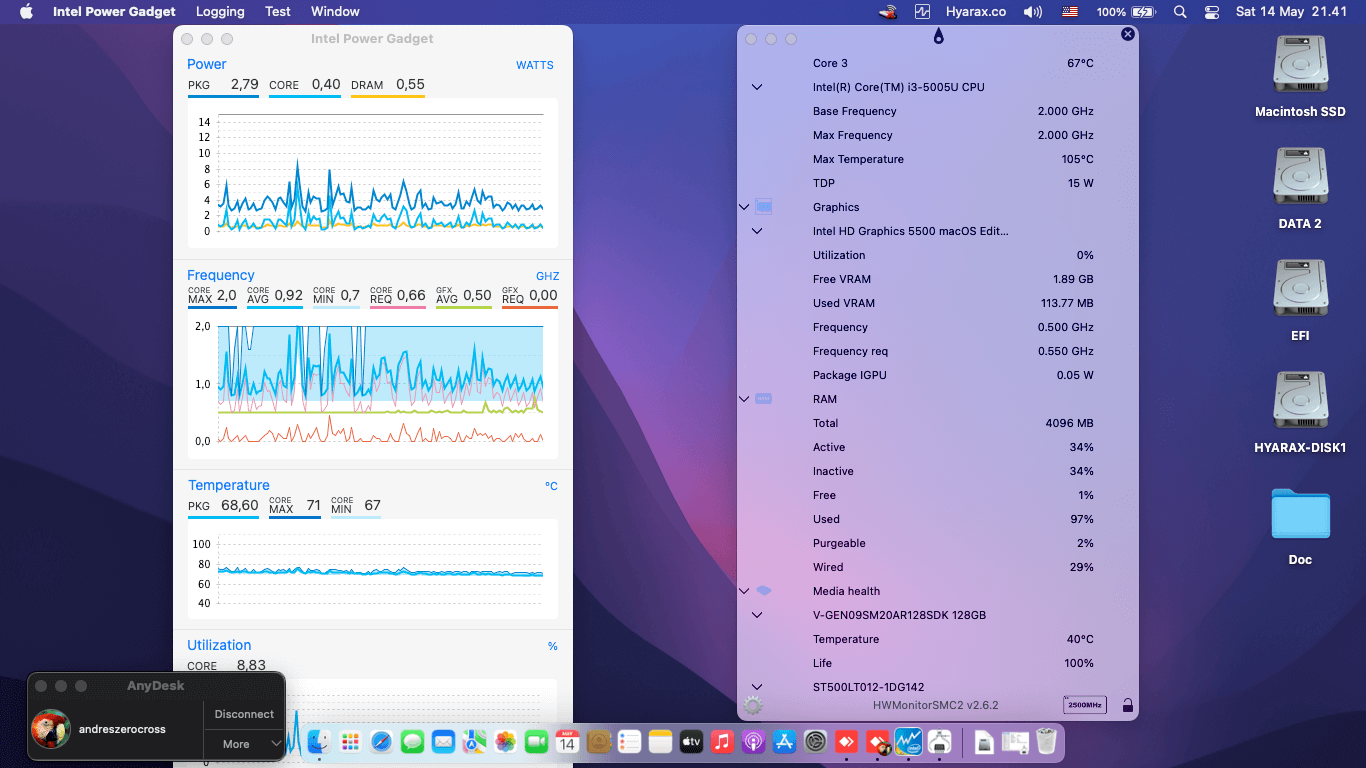Click the volume icon in menu bar
The height and width of the screenshot is (768, 1366).
1033,12
